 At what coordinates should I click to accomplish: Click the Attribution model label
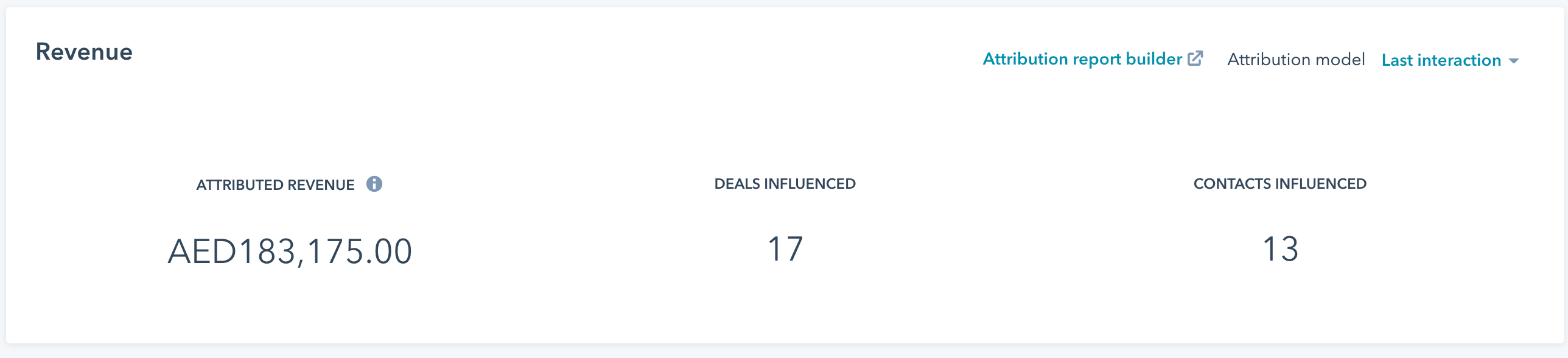[x=1296, y=60]
